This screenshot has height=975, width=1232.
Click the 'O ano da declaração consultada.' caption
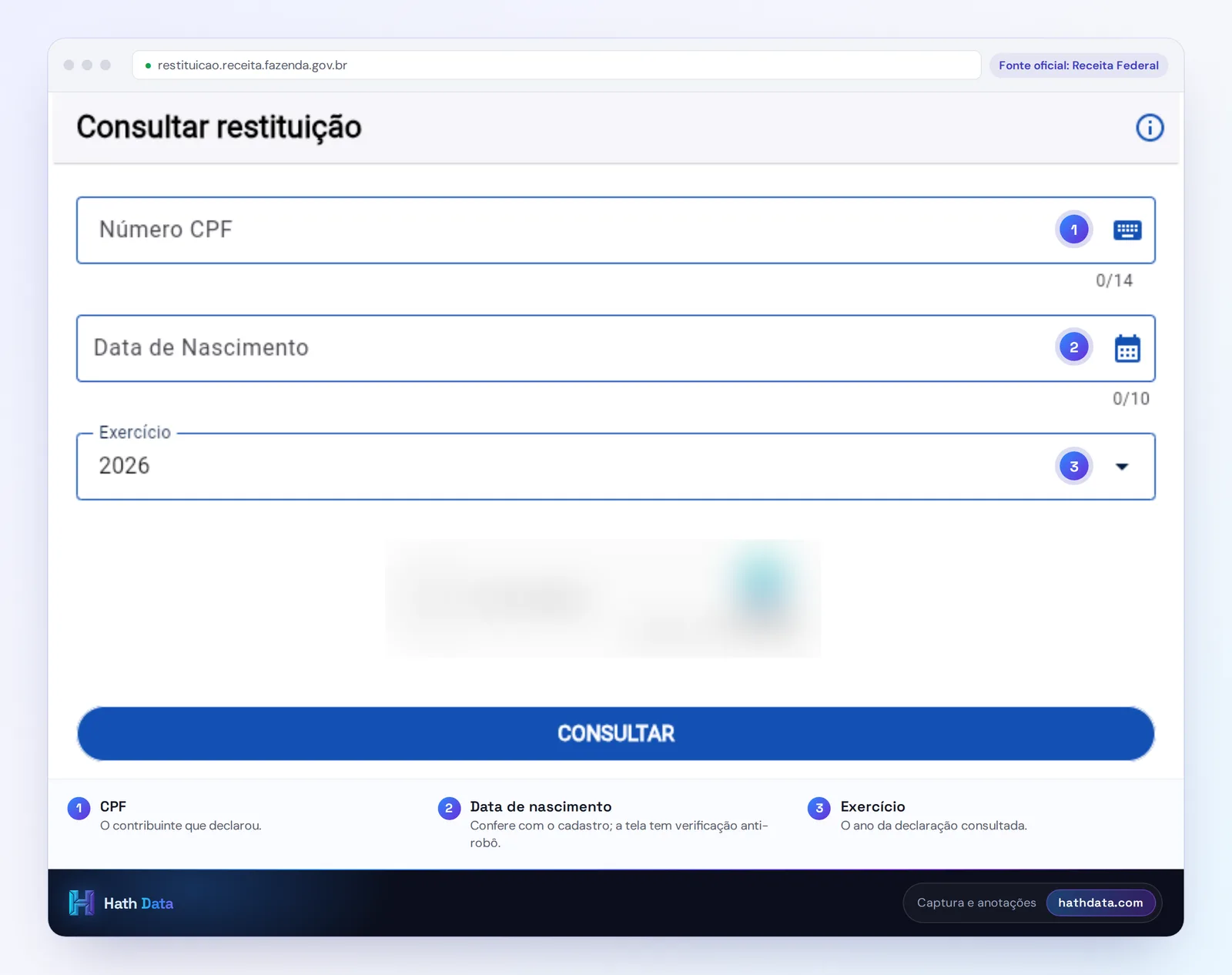[x=933, y=826]
